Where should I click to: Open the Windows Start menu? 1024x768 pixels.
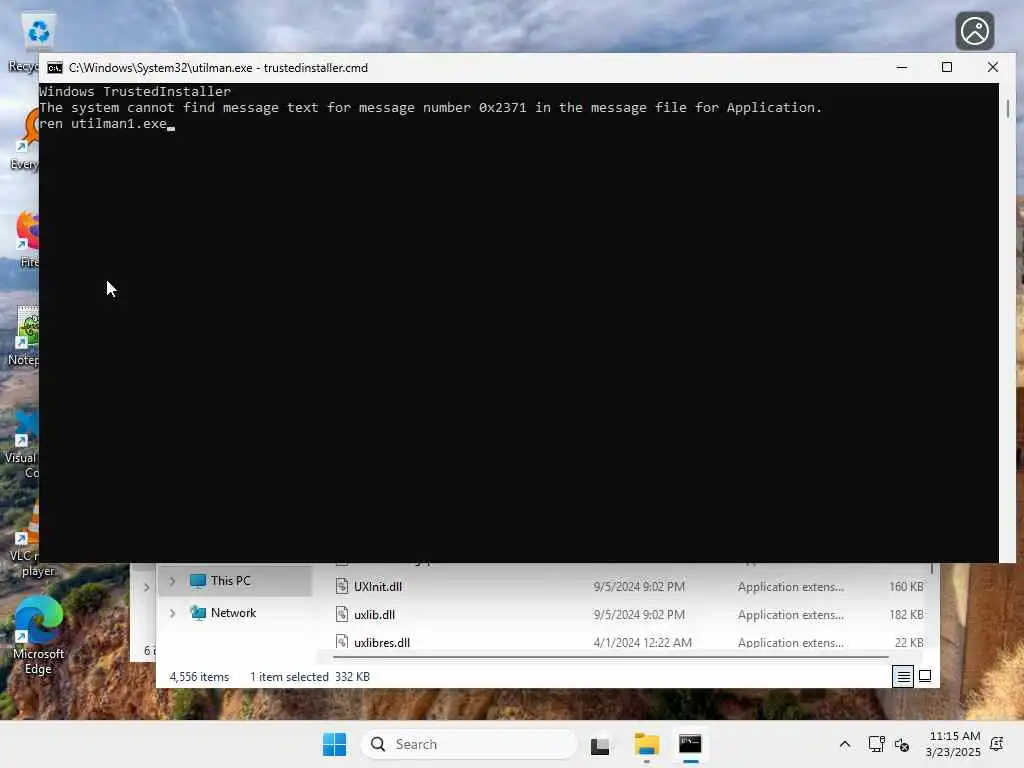(334, 744)
